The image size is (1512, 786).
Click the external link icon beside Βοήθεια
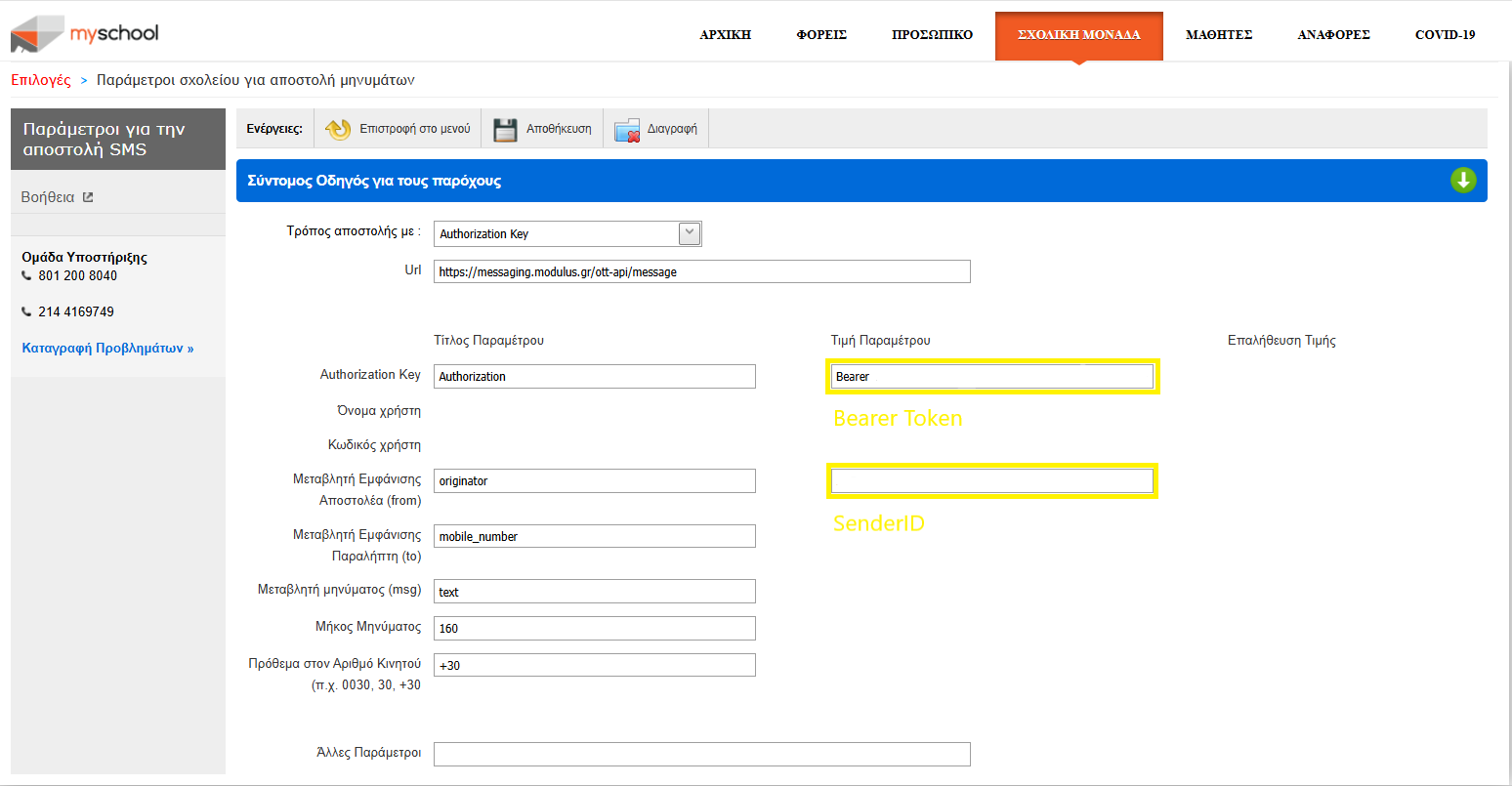88,197
